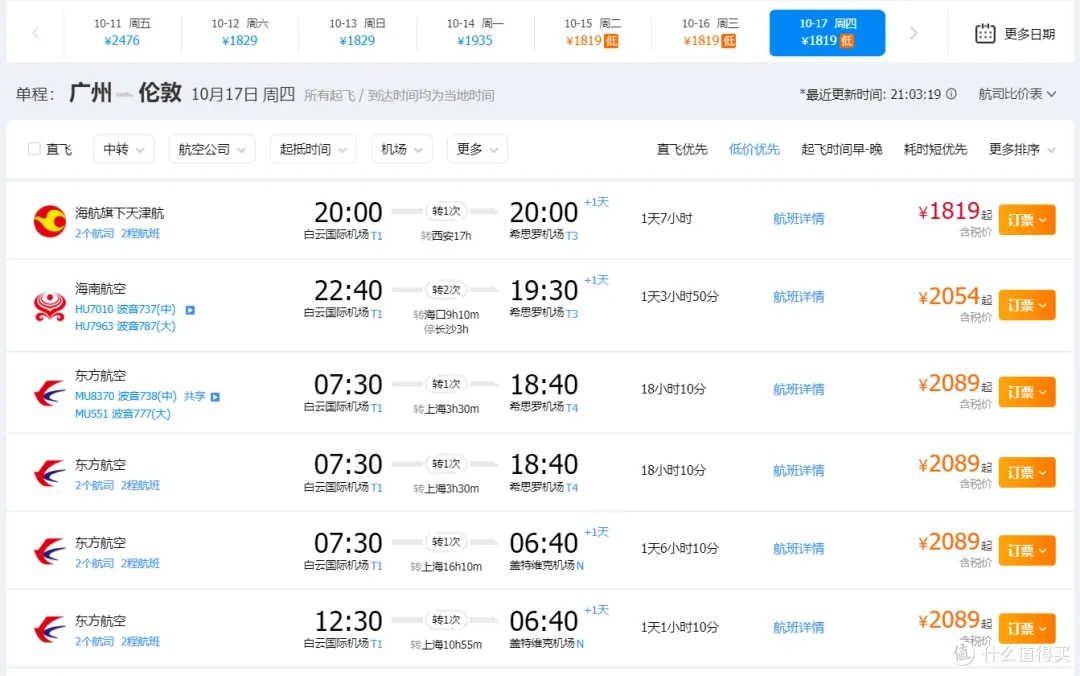Click the play icon next to HU7010
Image resolution: width=1080 pixels, height=676 pixels.
click(x=190, y=310)
